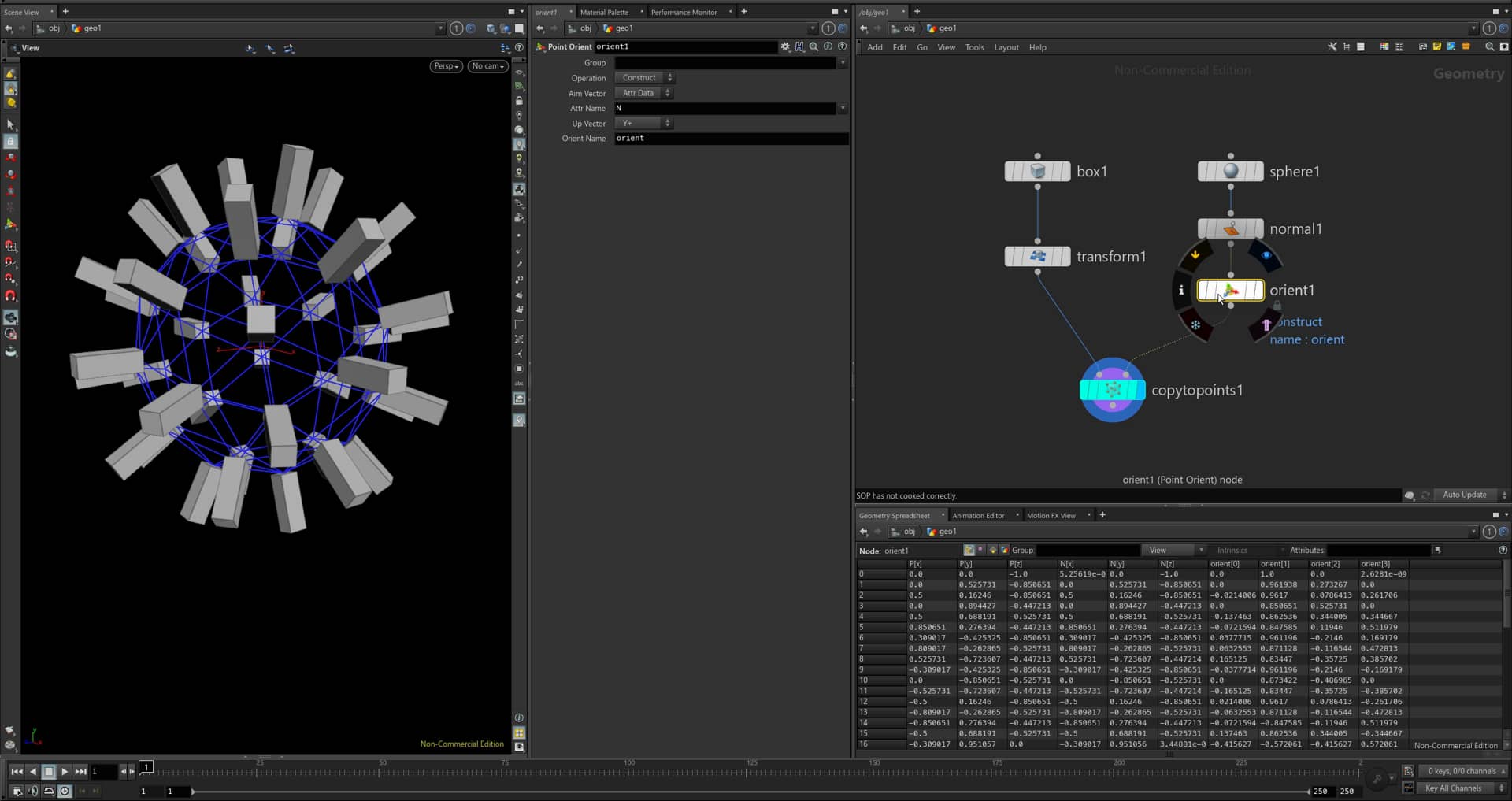Toggle audio speaker in playbar
This screenshot has width=1512, height=801.
[x=32, y=791]
